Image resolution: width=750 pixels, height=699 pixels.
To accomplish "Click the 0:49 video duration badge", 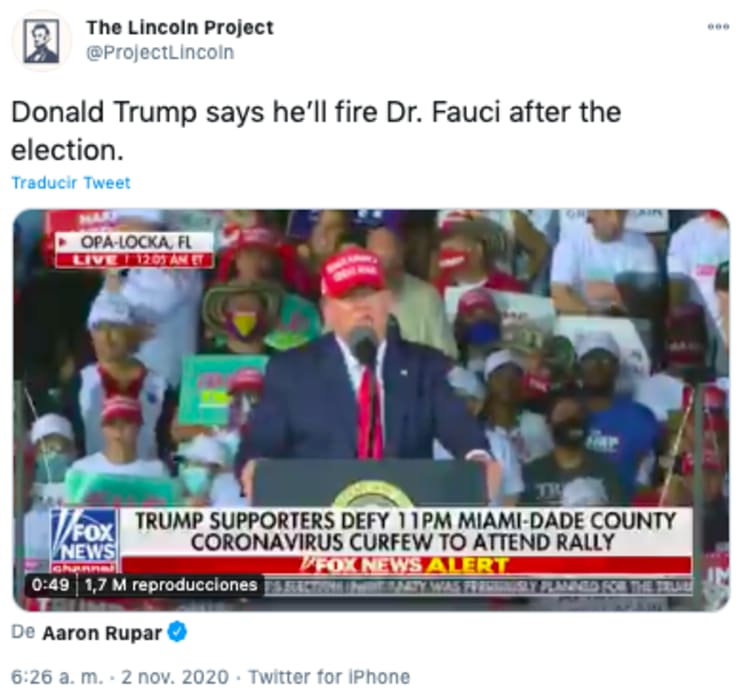I will pyautogui.click(x=50, y=585).
